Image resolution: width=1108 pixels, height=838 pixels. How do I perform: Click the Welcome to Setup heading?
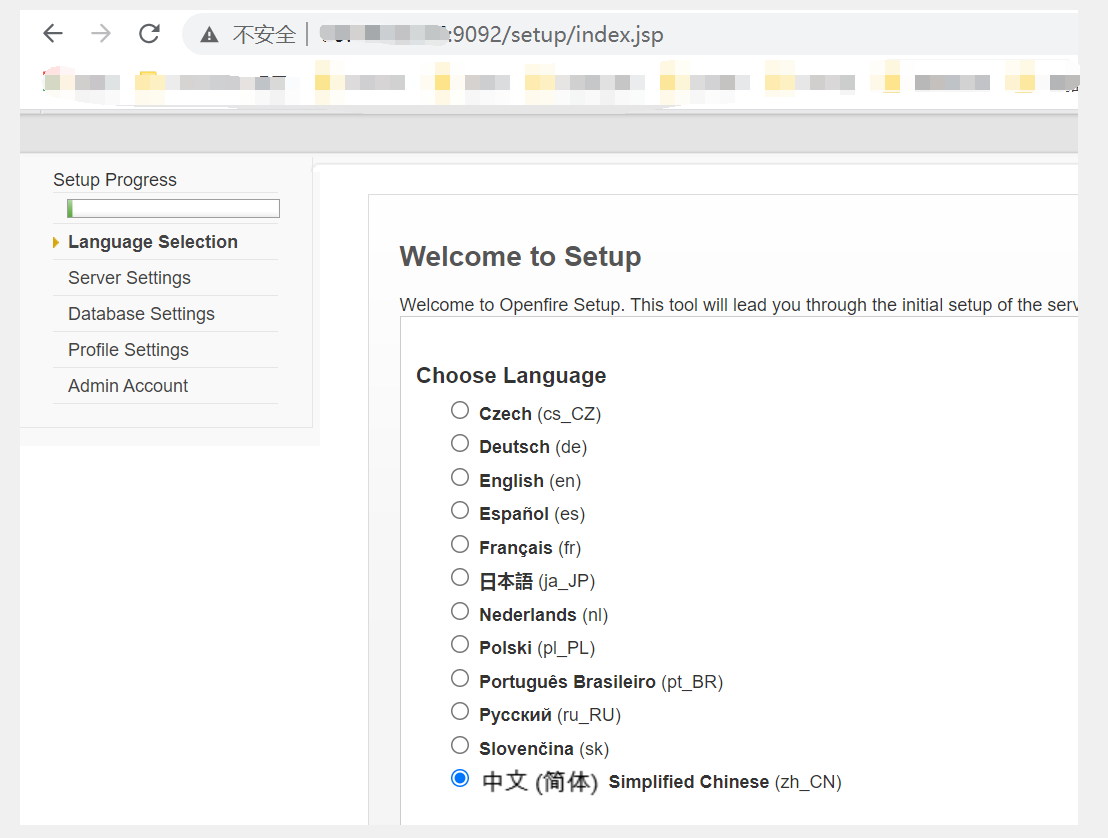520,256
